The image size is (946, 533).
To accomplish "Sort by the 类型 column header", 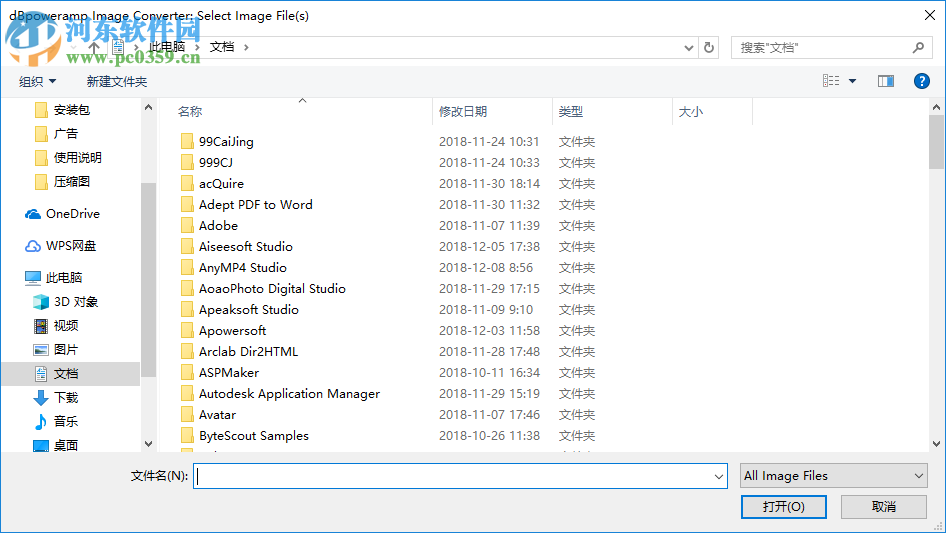I will click(x=571, y=112).
